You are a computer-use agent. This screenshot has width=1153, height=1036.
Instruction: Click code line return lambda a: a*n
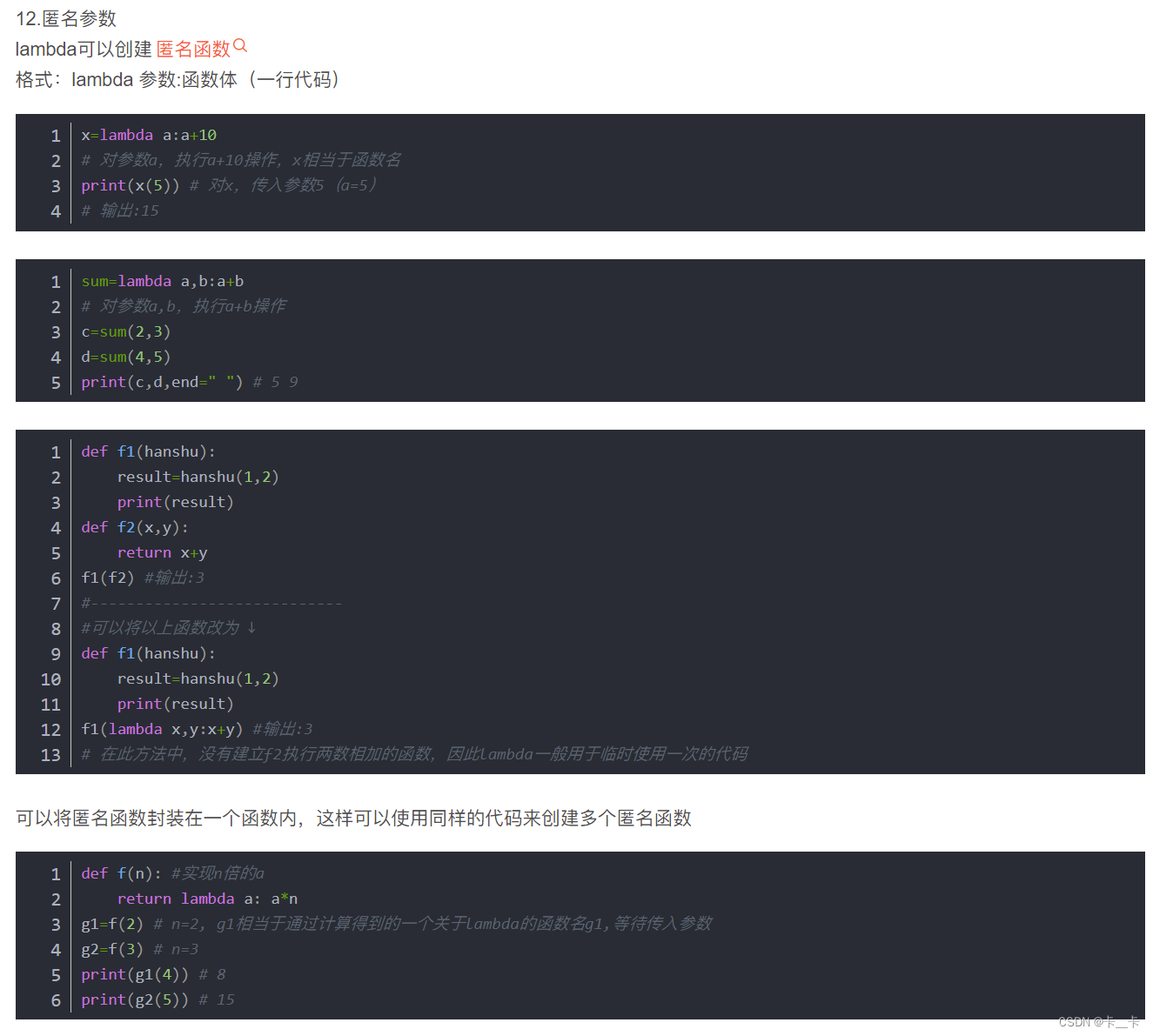click(x=207, y=899)
